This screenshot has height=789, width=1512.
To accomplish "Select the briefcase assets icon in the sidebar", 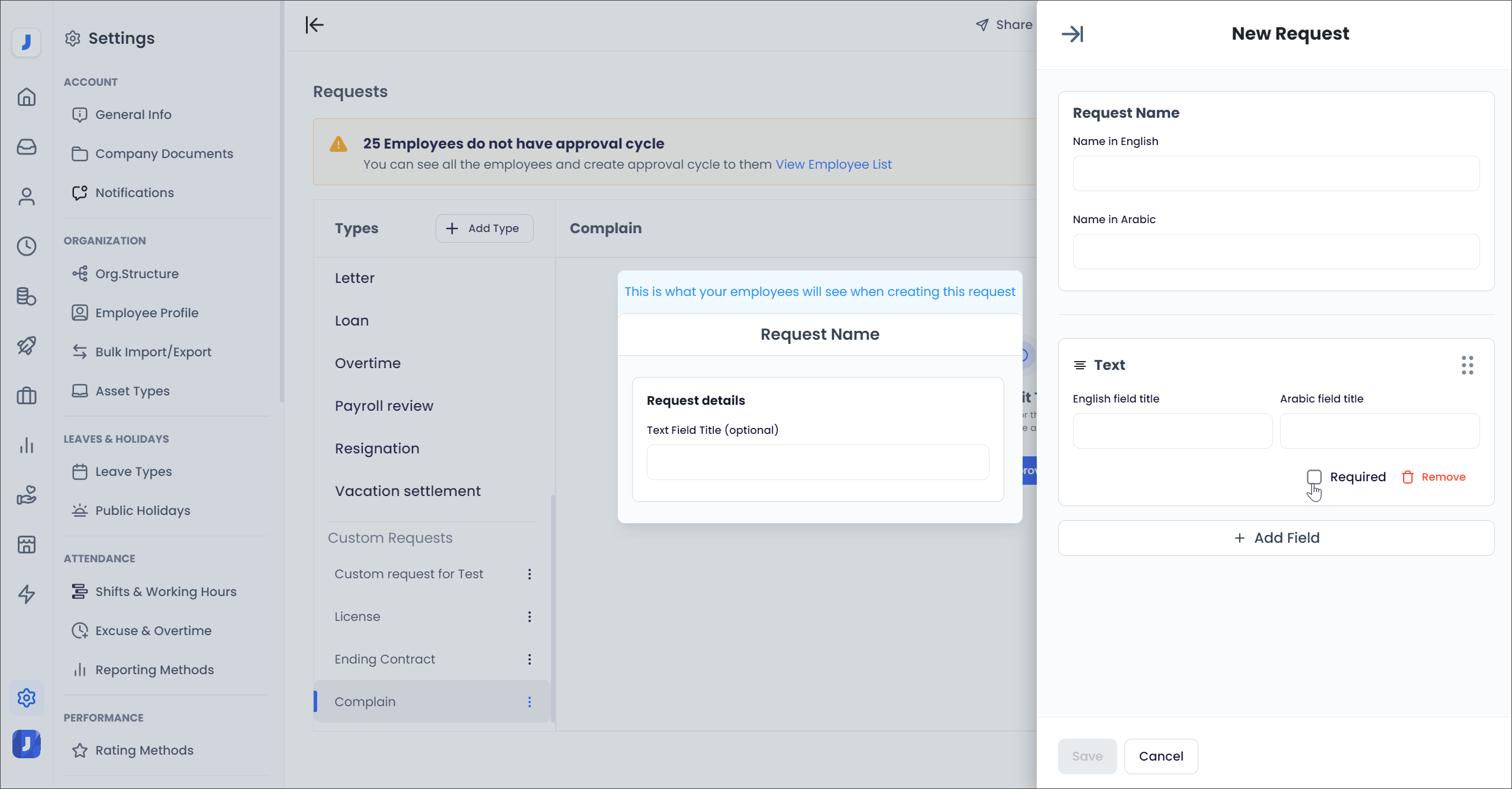I will [x=27, y=396].
